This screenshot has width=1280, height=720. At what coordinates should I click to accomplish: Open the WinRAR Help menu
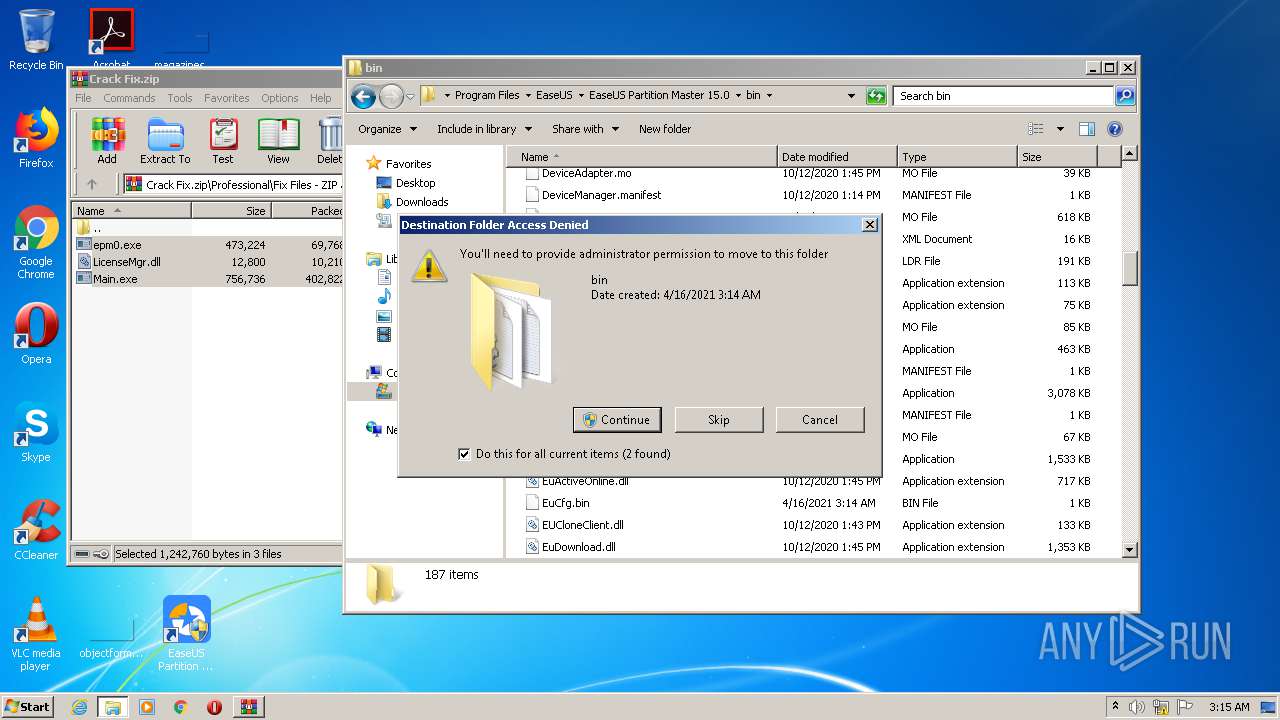coord(320,98)
